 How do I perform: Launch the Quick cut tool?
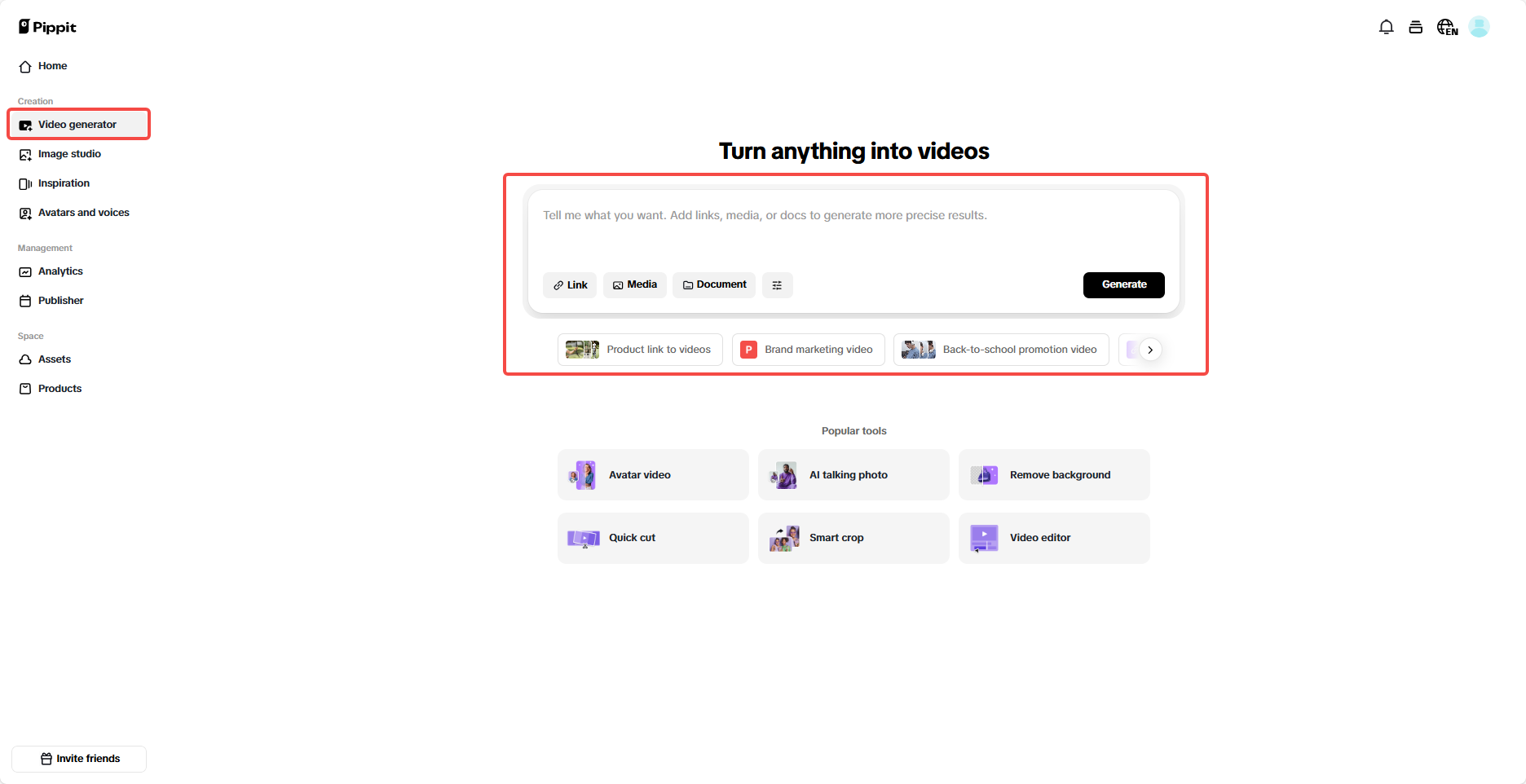[x=652, y=537]
